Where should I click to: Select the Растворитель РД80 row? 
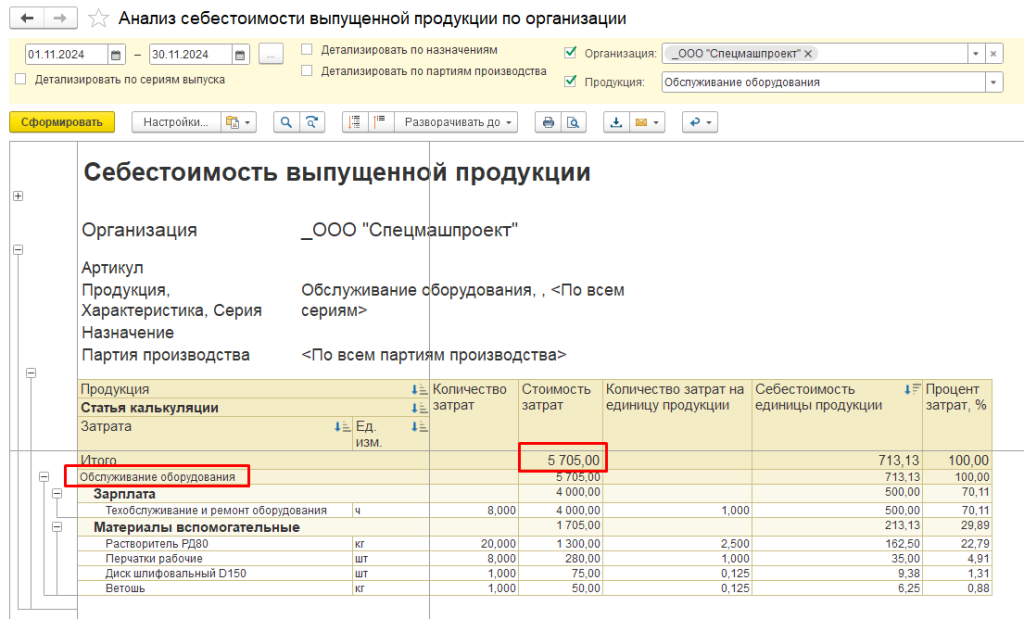[157, 543]
